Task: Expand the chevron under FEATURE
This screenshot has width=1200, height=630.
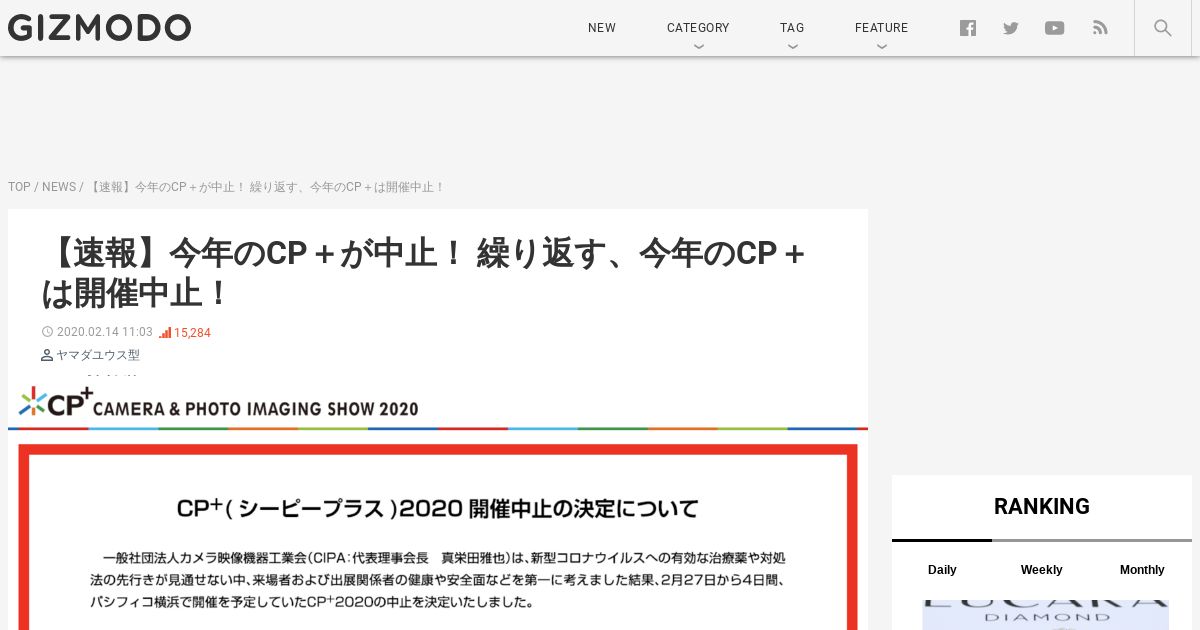Action: pos(881,46)
